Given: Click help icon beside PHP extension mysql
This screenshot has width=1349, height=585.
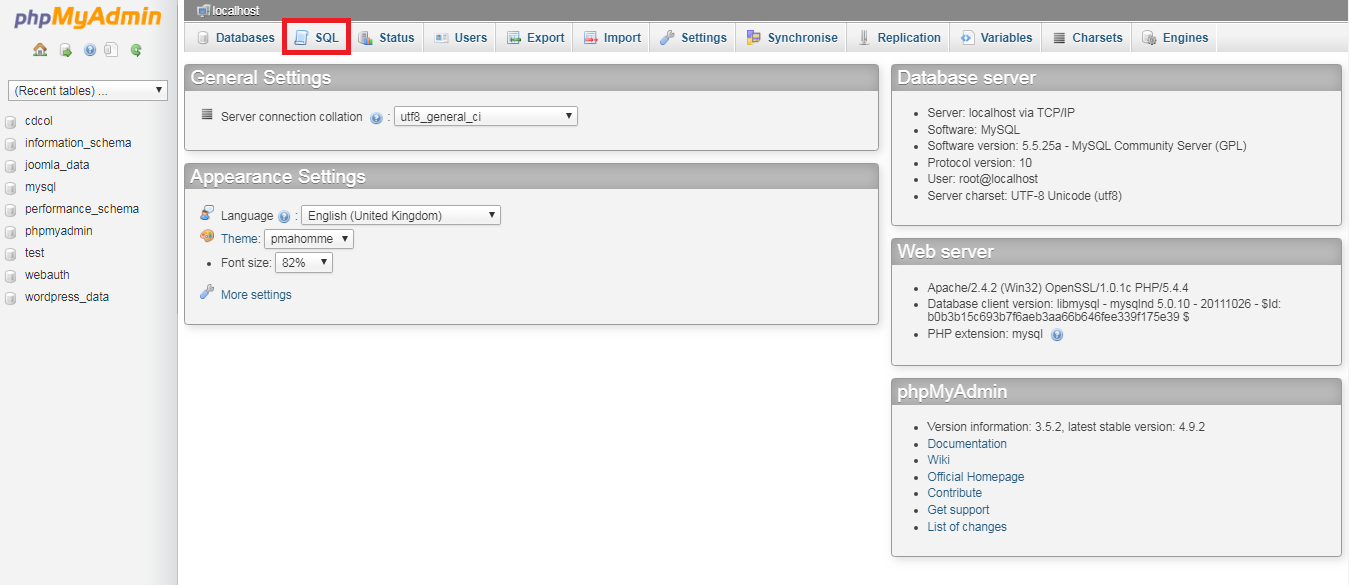Looking at the screenshot, I should click(x=1057, y=335).
